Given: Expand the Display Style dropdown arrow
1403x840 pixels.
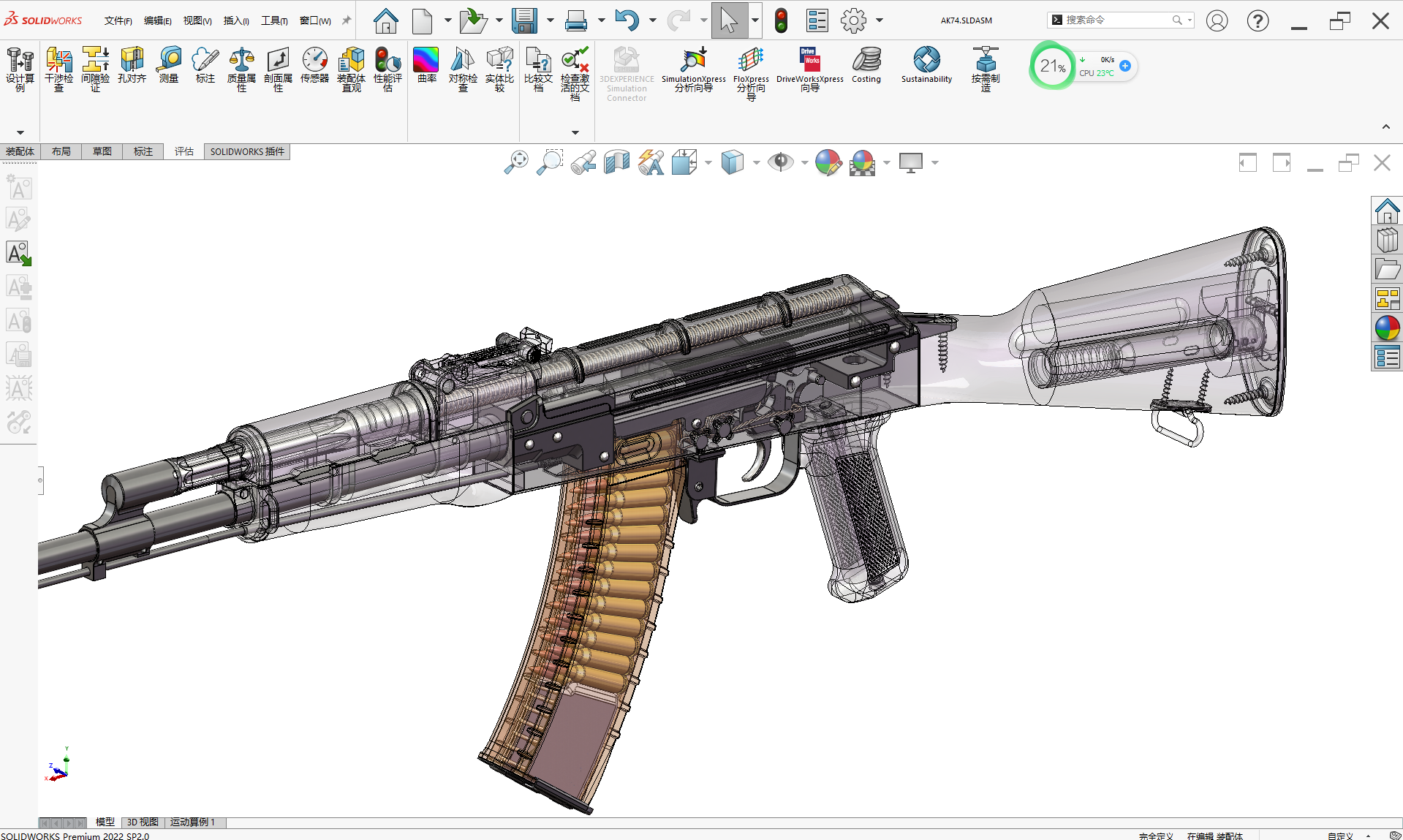Looking at the screenshot, I should (756, 162).
